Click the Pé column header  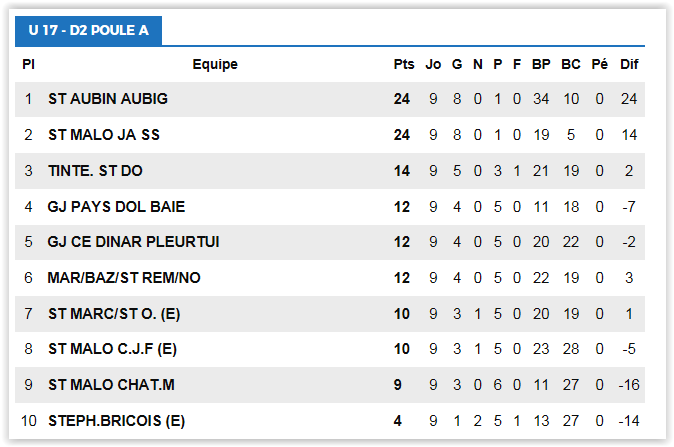pos(600,65)
